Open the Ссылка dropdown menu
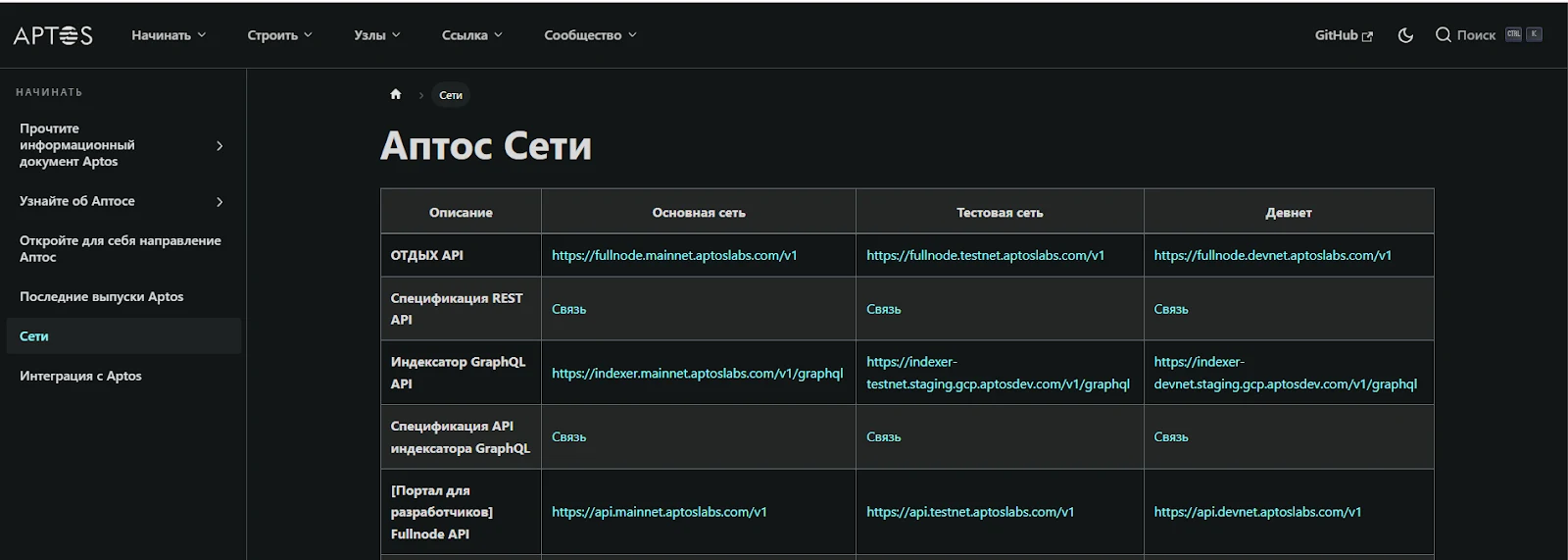 472,35
